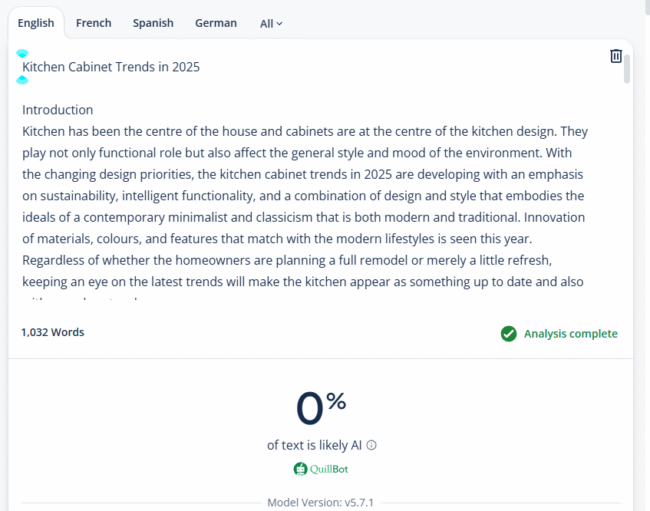Place cursor in 'Kitchen Cabinet Trends in 2025' title
Image resolution: width=650 pixels, height=511 pixels.
coord(111,67)
